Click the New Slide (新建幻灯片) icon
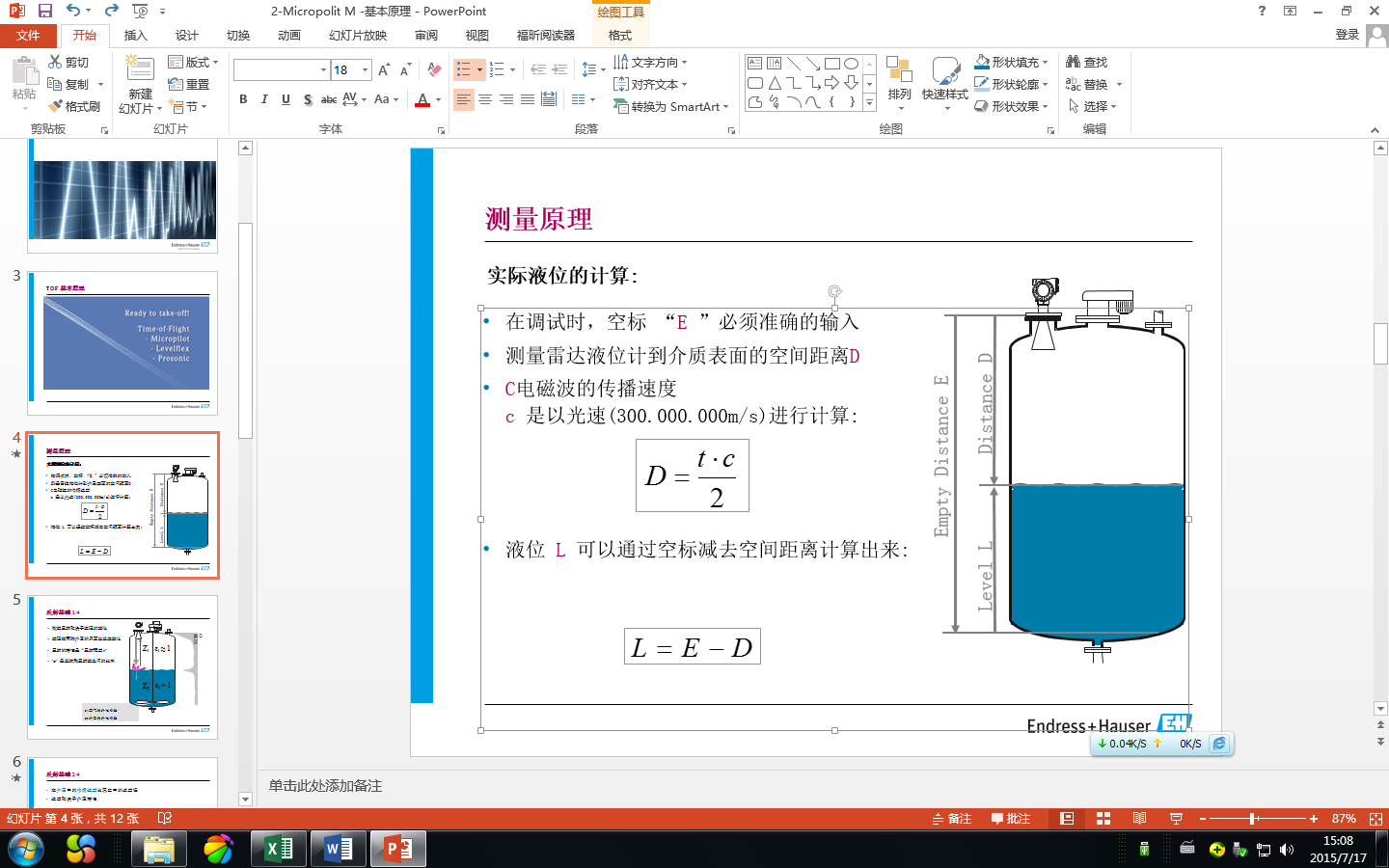The width and height of the screenshot is (1389, 868). pyautogui.click(x=140, y=69)
